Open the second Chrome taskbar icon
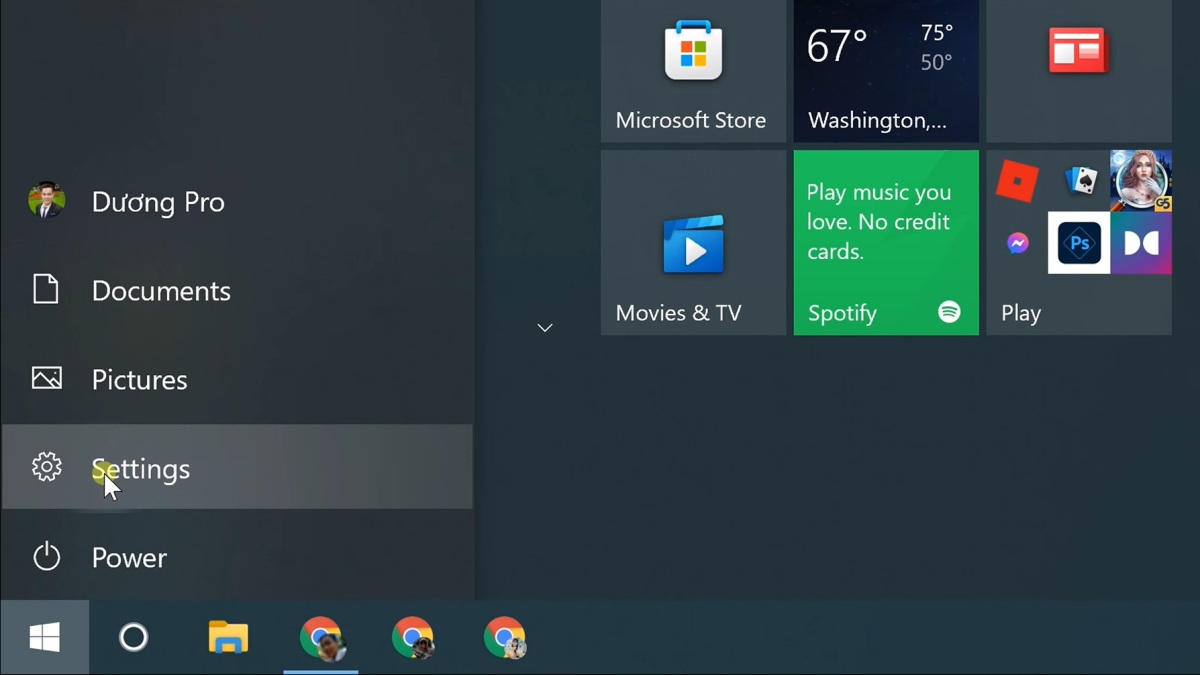The image size is (1200, 675). point(413,638)
